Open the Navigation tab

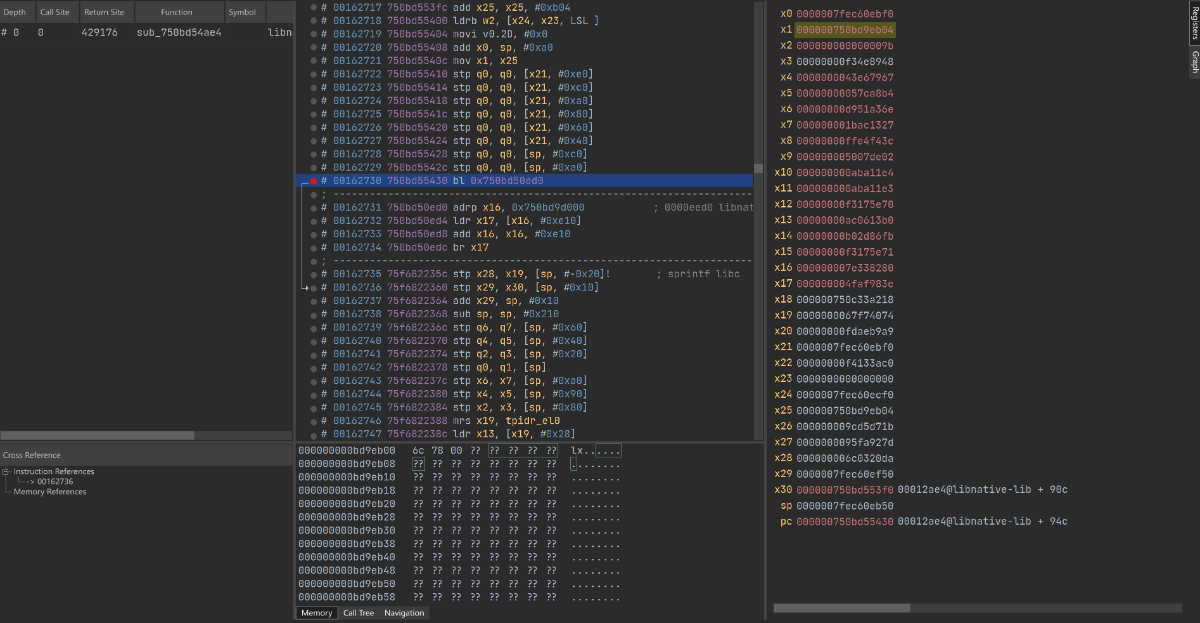404,613
